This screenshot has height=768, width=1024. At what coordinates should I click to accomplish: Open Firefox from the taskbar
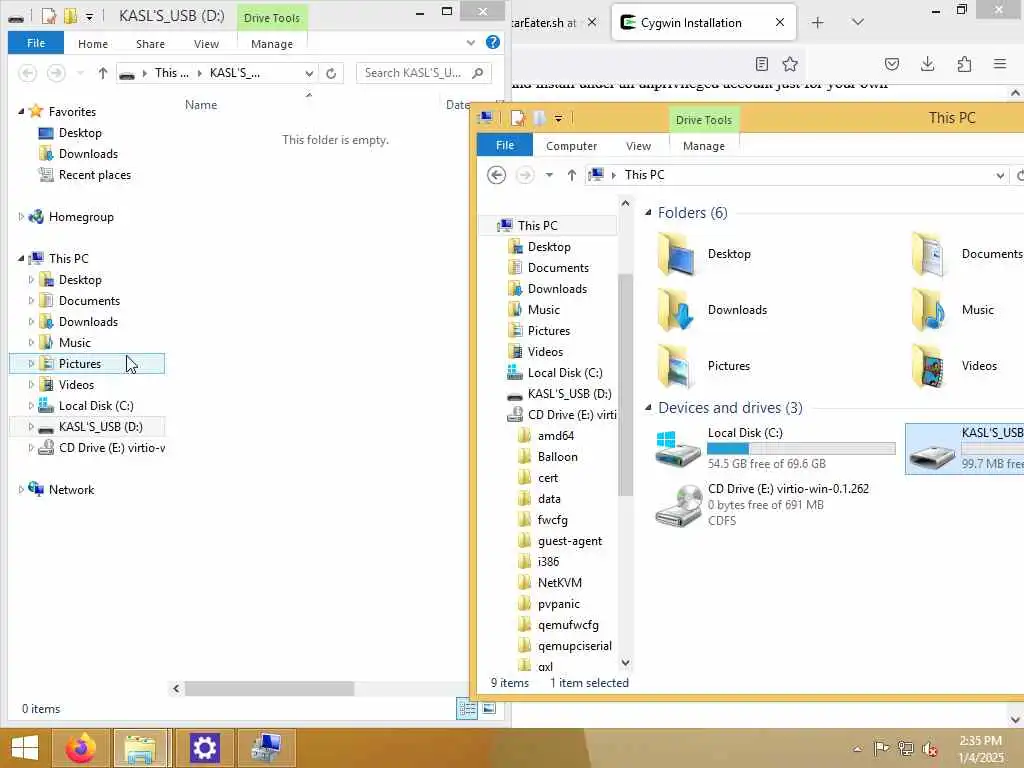pyautogui.click(x=80, y=748)
